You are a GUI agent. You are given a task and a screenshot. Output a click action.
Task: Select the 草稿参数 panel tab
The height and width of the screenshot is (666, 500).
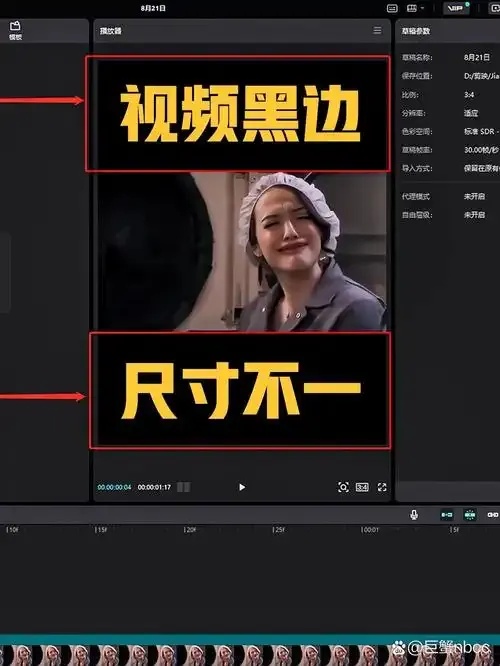click(416, 31)
